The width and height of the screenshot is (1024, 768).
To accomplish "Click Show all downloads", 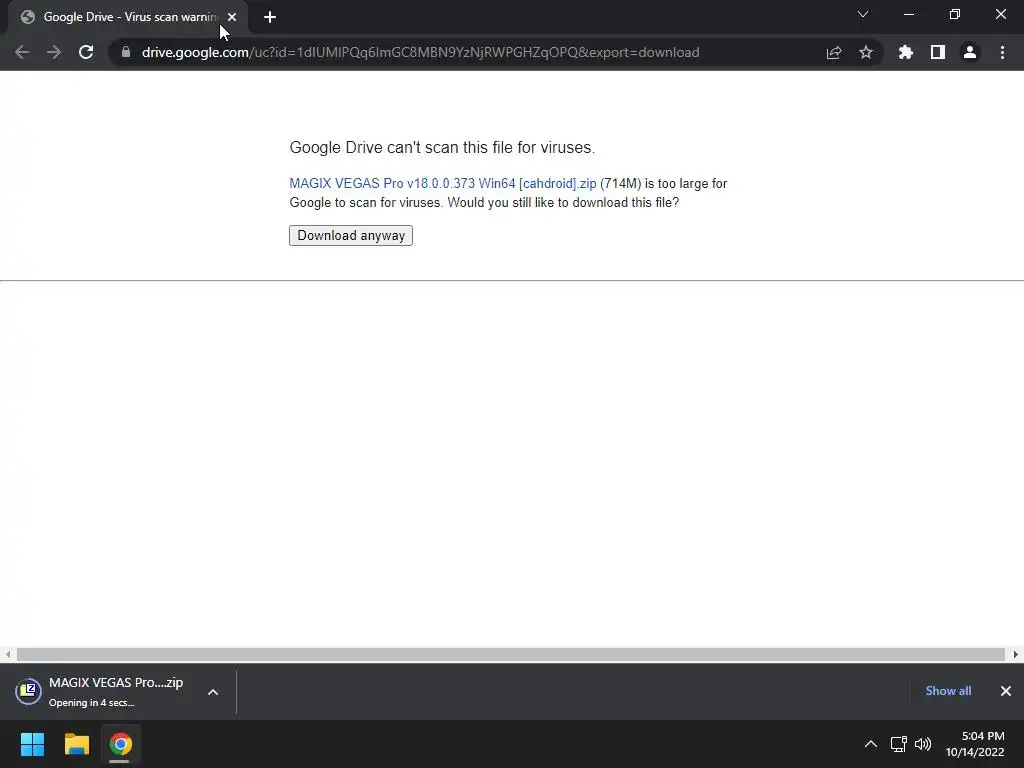I will point(948,691).
